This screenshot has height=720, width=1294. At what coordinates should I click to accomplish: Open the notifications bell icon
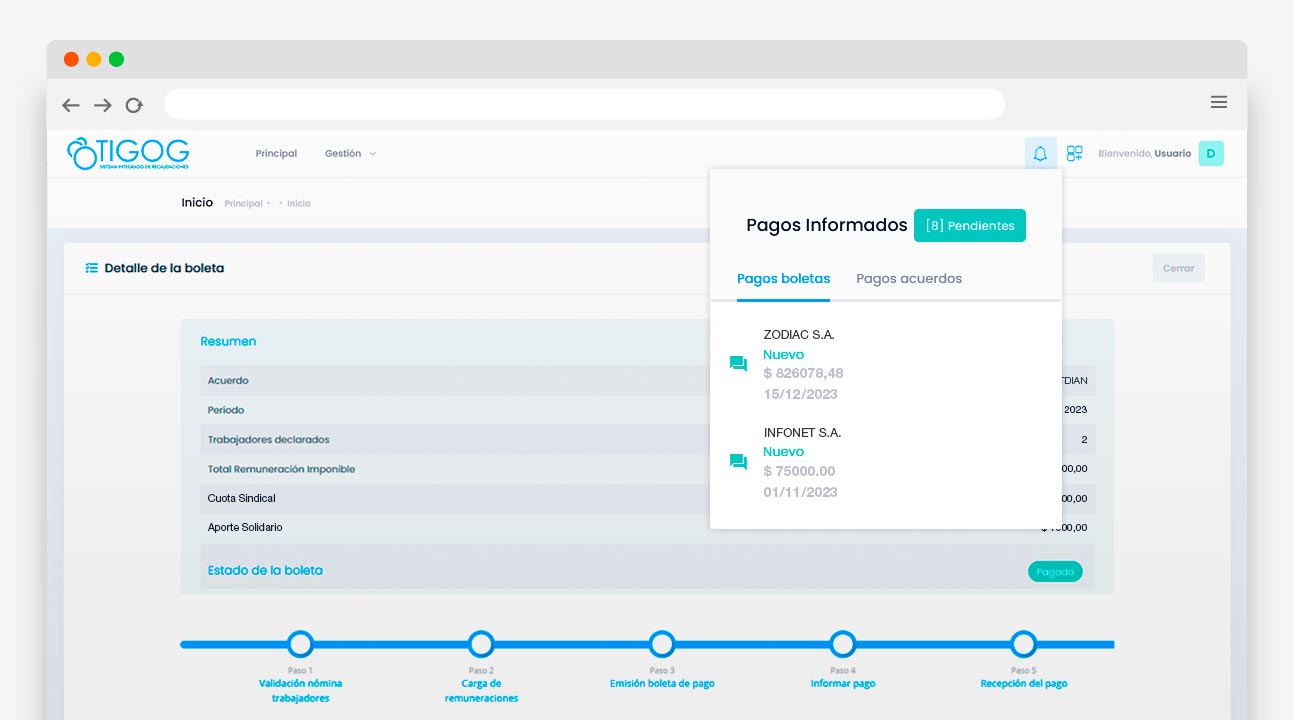[x=1040, y=154]
